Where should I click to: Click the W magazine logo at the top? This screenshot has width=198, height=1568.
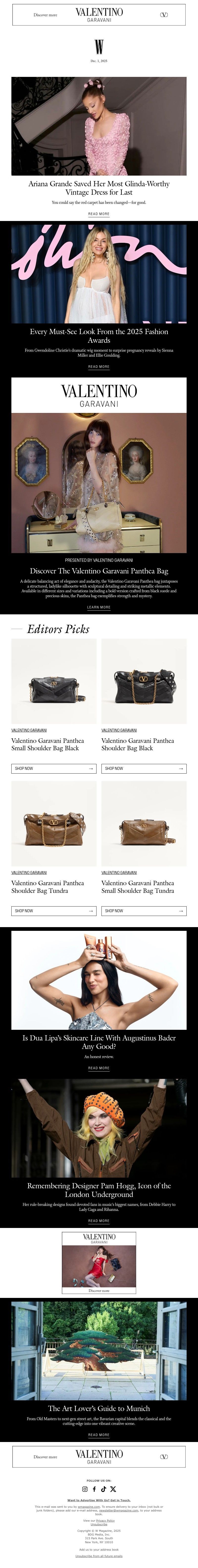[99, 47]
